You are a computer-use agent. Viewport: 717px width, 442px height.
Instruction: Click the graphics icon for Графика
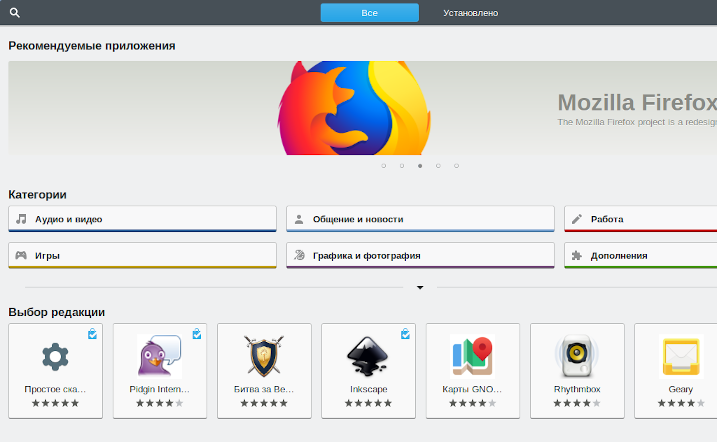pos(300,255)
